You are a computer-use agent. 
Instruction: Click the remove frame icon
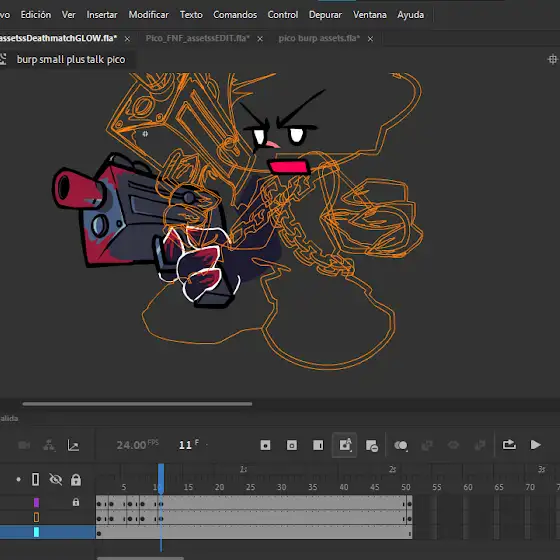[x=372, y=445]
